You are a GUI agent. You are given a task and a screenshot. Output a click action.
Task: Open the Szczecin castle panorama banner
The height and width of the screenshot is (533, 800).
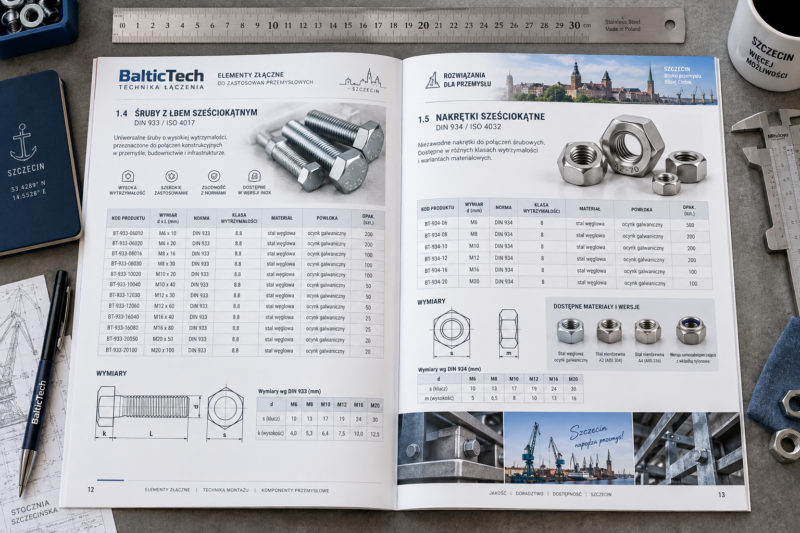tap(605, 80)
